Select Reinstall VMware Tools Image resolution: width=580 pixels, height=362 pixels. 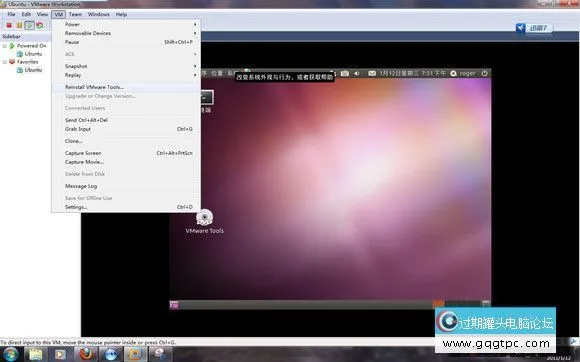point(126,87)
